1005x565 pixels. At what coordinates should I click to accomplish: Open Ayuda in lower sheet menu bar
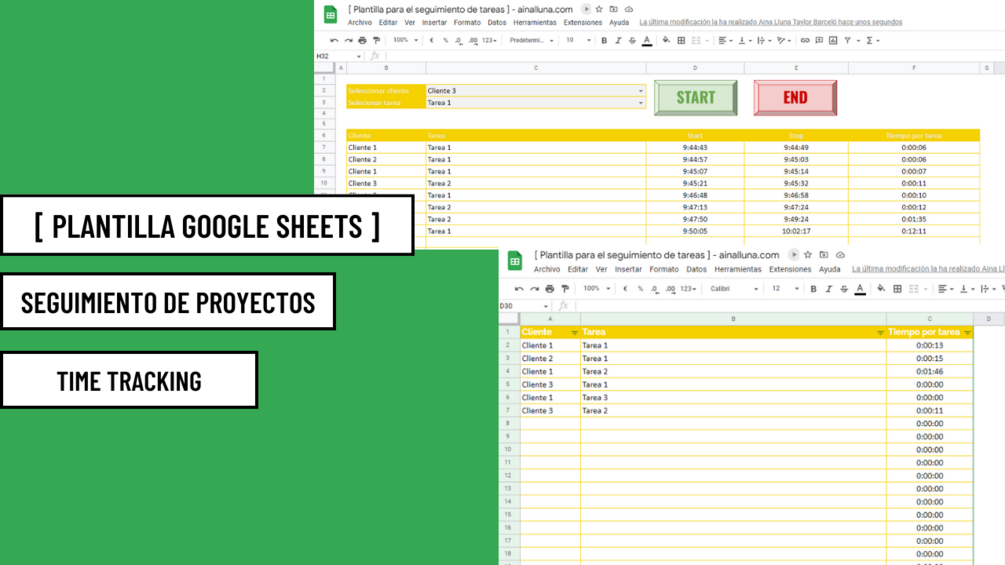pyautogui.click(x=829, y=269)
